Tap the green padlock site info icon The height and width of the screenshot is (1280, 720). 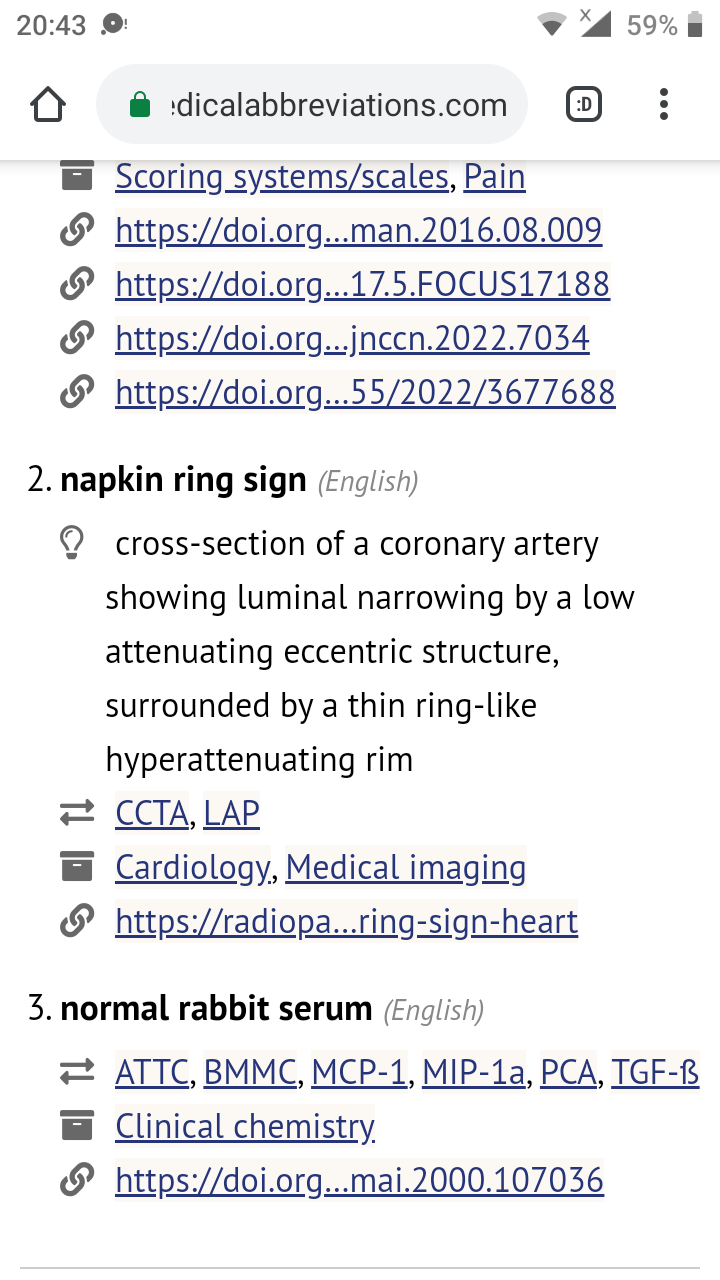(141, 104)
